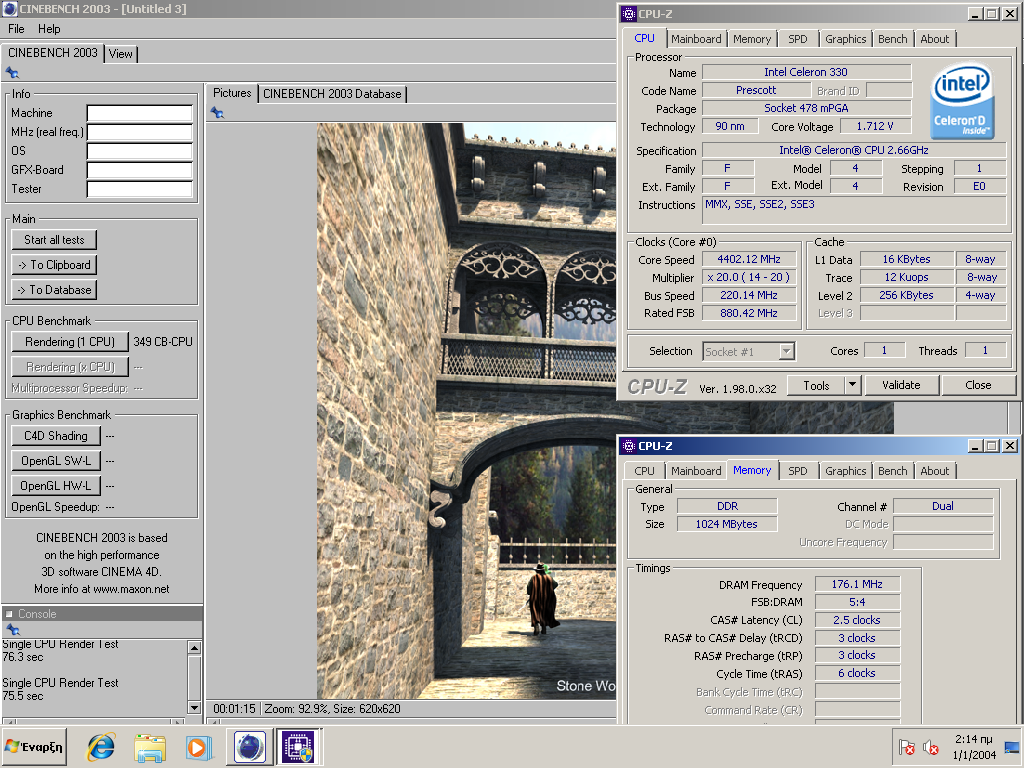This screenshot has height=768, width=1024.
Task: Open the Bench tab in the upper CPU-Z window
Action: (x=892, y=39)
